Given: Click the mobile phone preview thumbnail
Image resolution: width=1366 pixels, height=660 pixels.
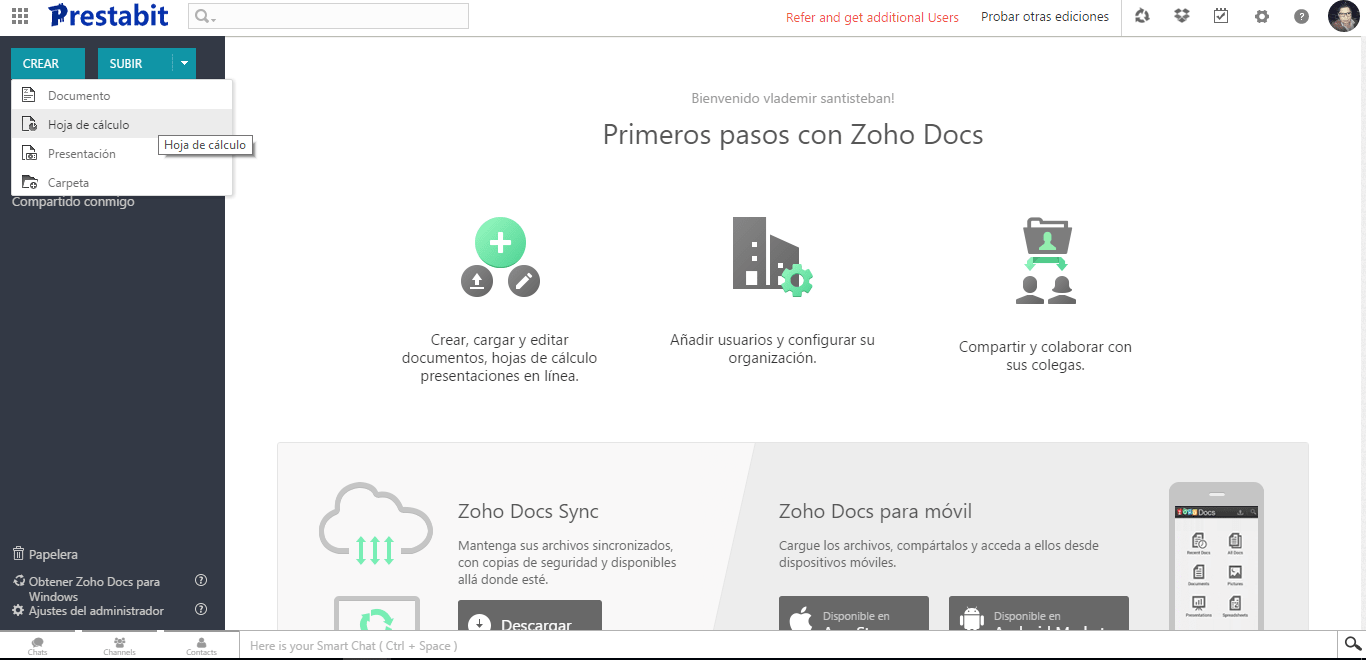Looking at the screenshot, I should pyautogui.click(x=1216, y=556).
